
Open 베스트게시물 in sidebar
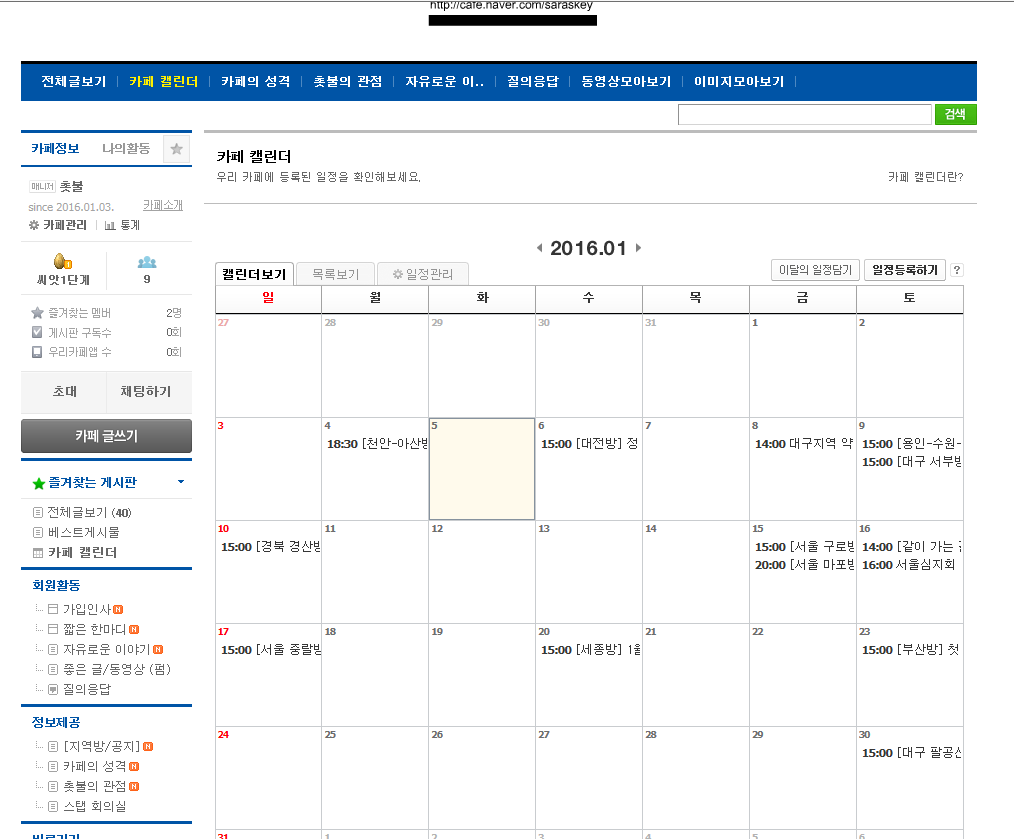(x=83, y=533)
